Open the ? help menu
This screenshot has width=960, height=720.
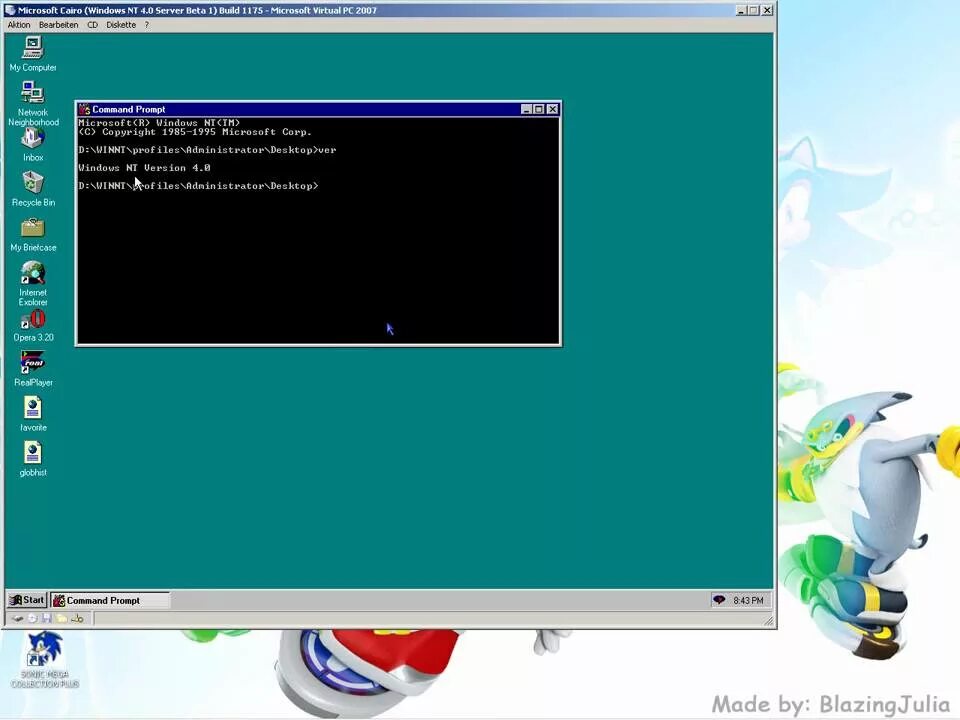click(x=147, y=25)
